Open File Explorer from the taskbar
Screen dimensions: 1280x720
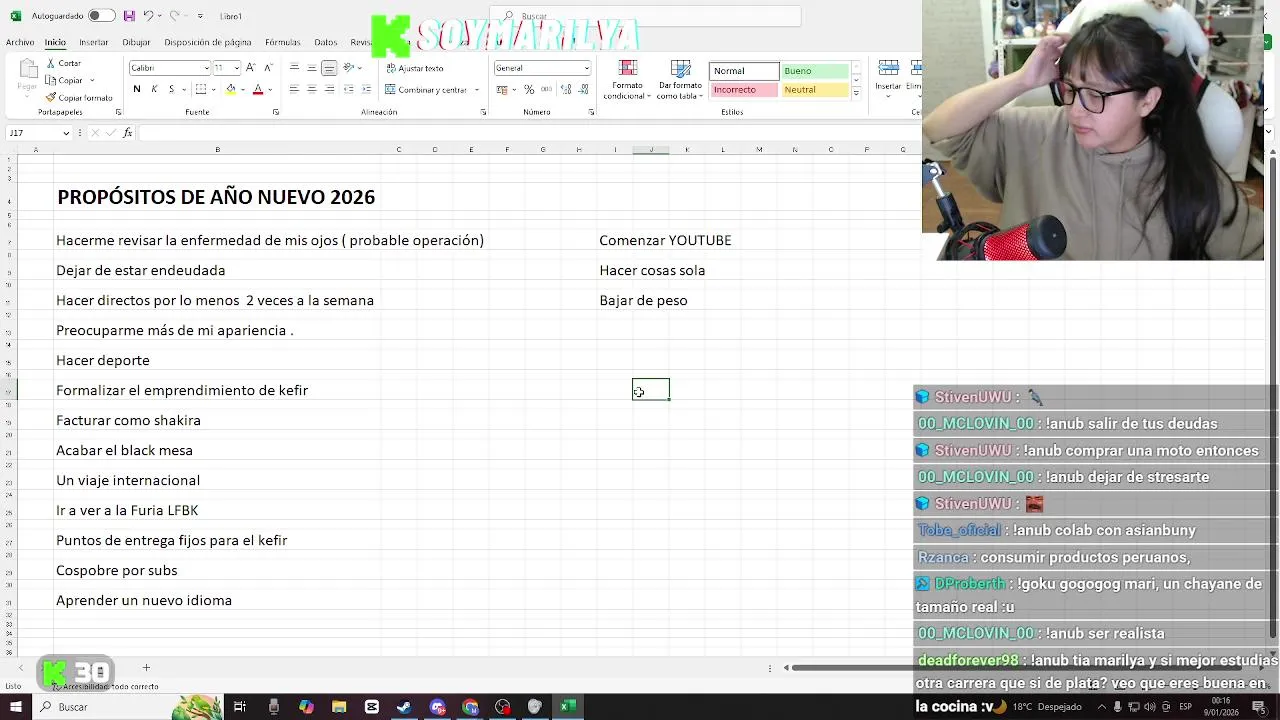coord(339,707)
